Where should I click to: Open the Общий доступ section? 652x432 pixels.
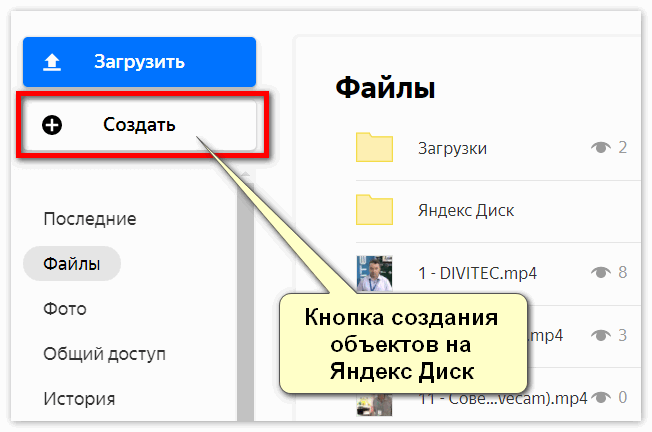104,354
